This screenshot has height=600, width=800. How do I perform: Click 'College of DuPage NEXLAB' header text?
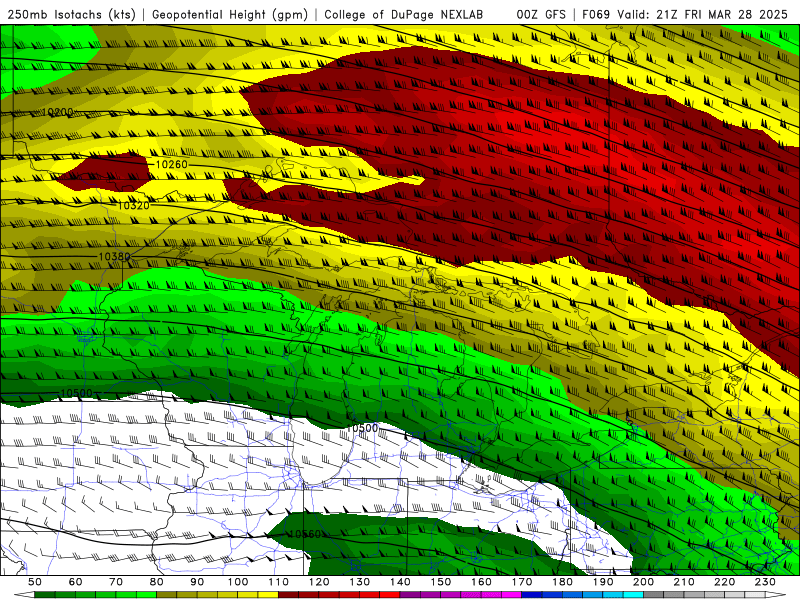(x=404, y=14)
